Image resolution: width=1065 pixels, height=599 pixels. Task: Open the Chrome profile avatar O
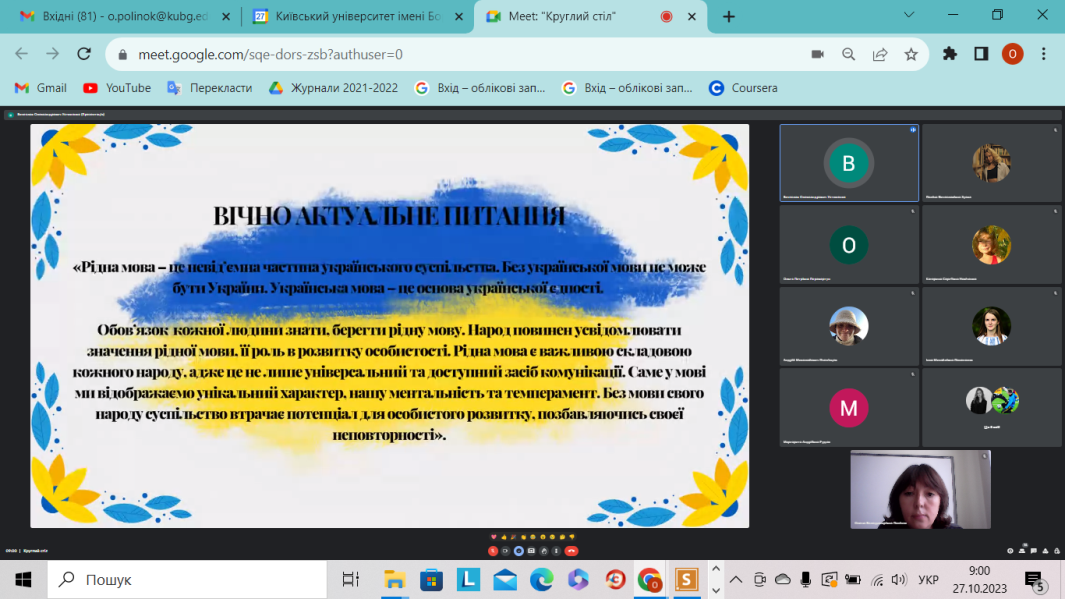[1013, 54]
